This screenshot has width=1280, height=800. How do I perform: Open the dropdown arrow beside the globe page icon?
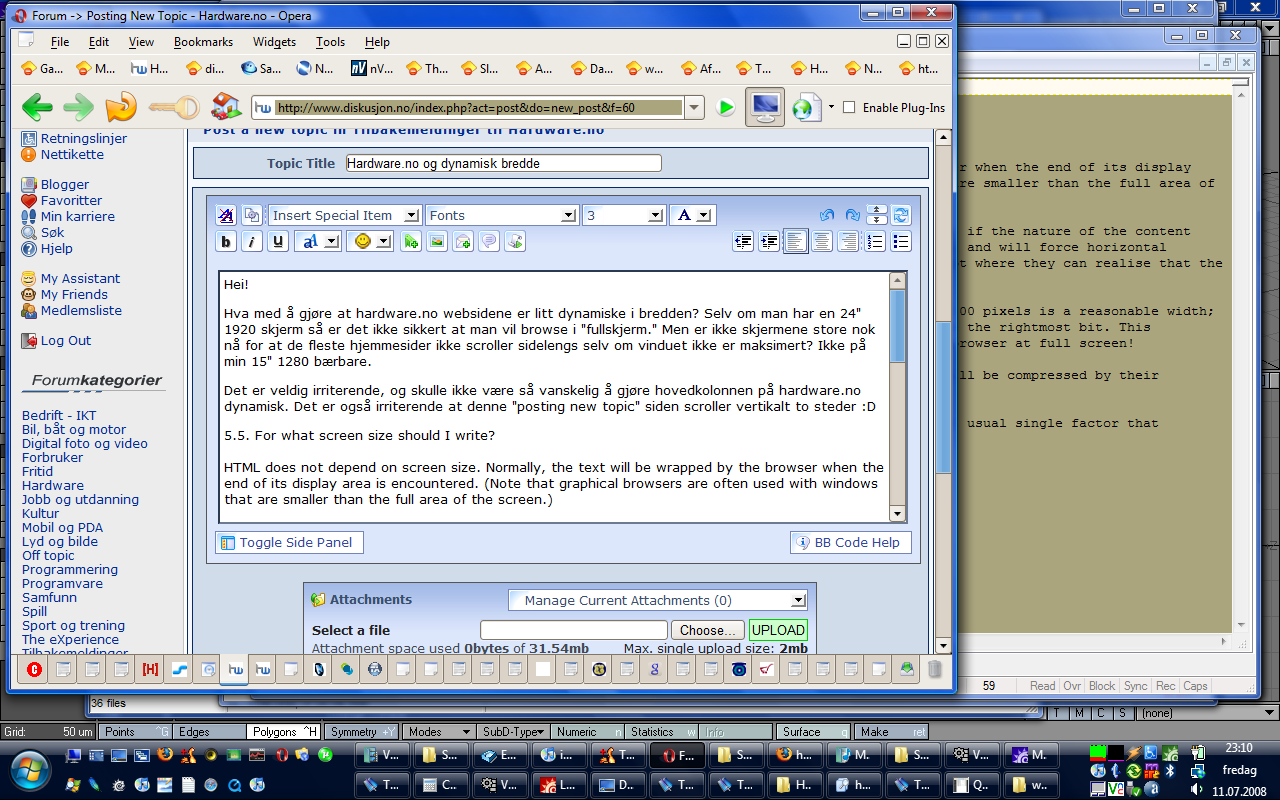tap(831, 107)
